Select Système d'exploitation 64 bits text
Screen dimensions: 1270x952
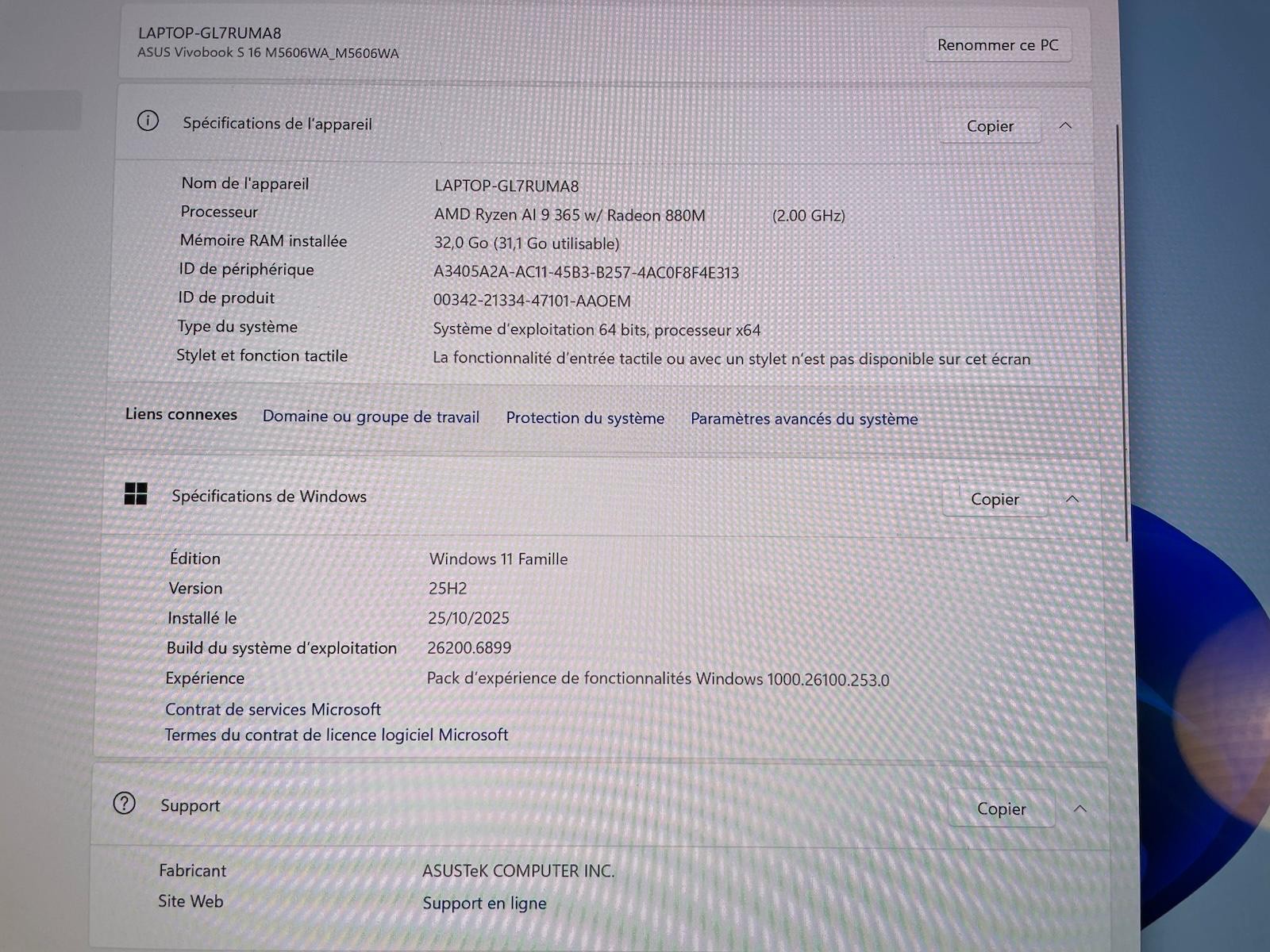point(596,329)
